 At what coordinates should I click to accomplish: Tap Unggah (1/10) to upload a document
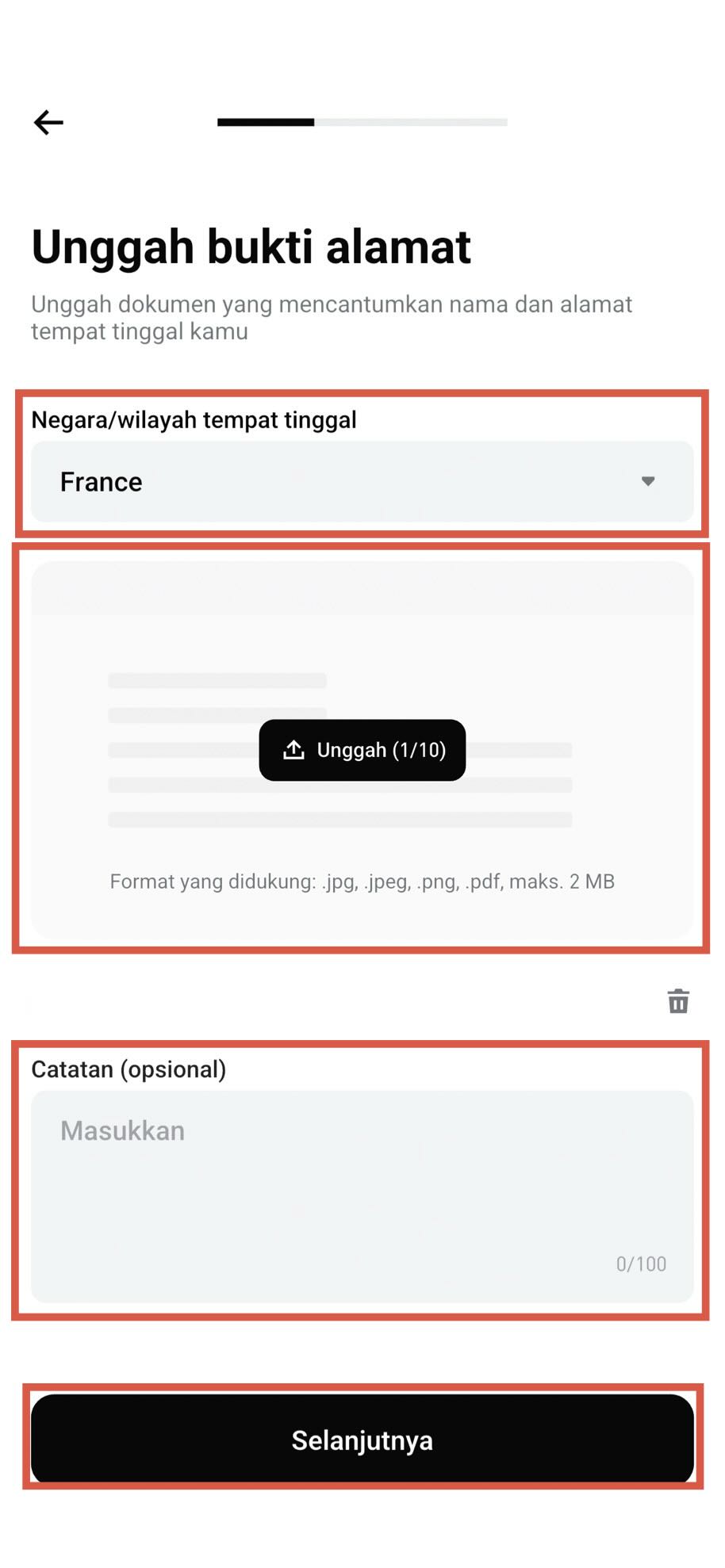coord(362,750)
